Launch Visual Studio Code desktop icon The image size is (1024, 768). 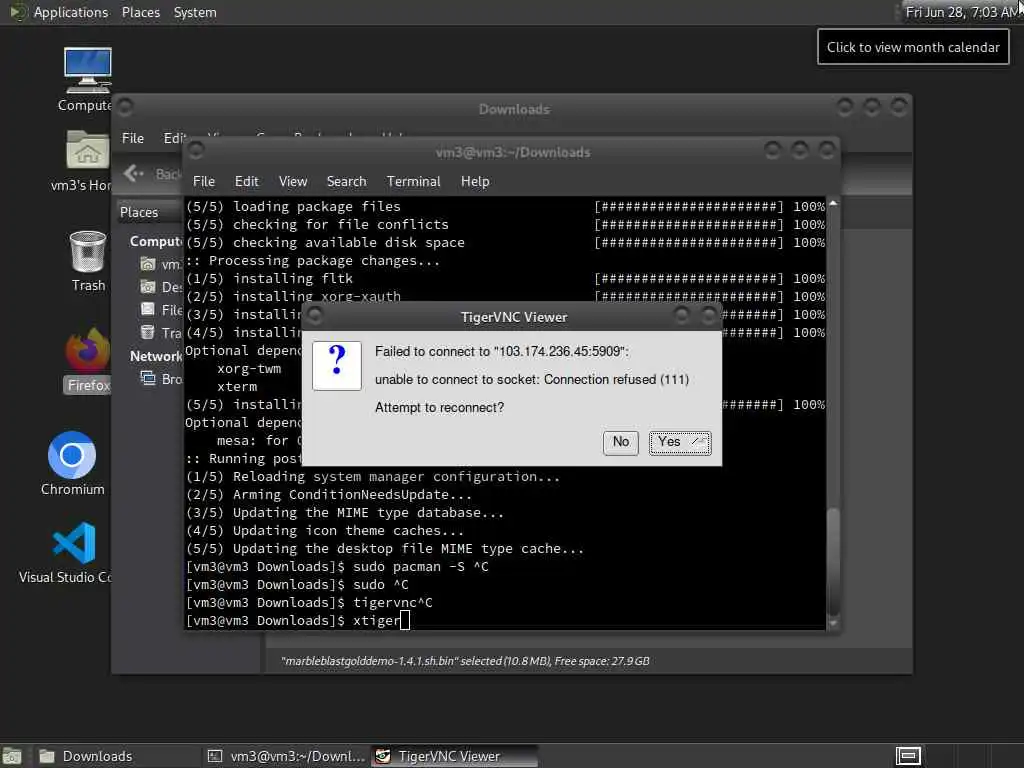(x=73, y=552)
